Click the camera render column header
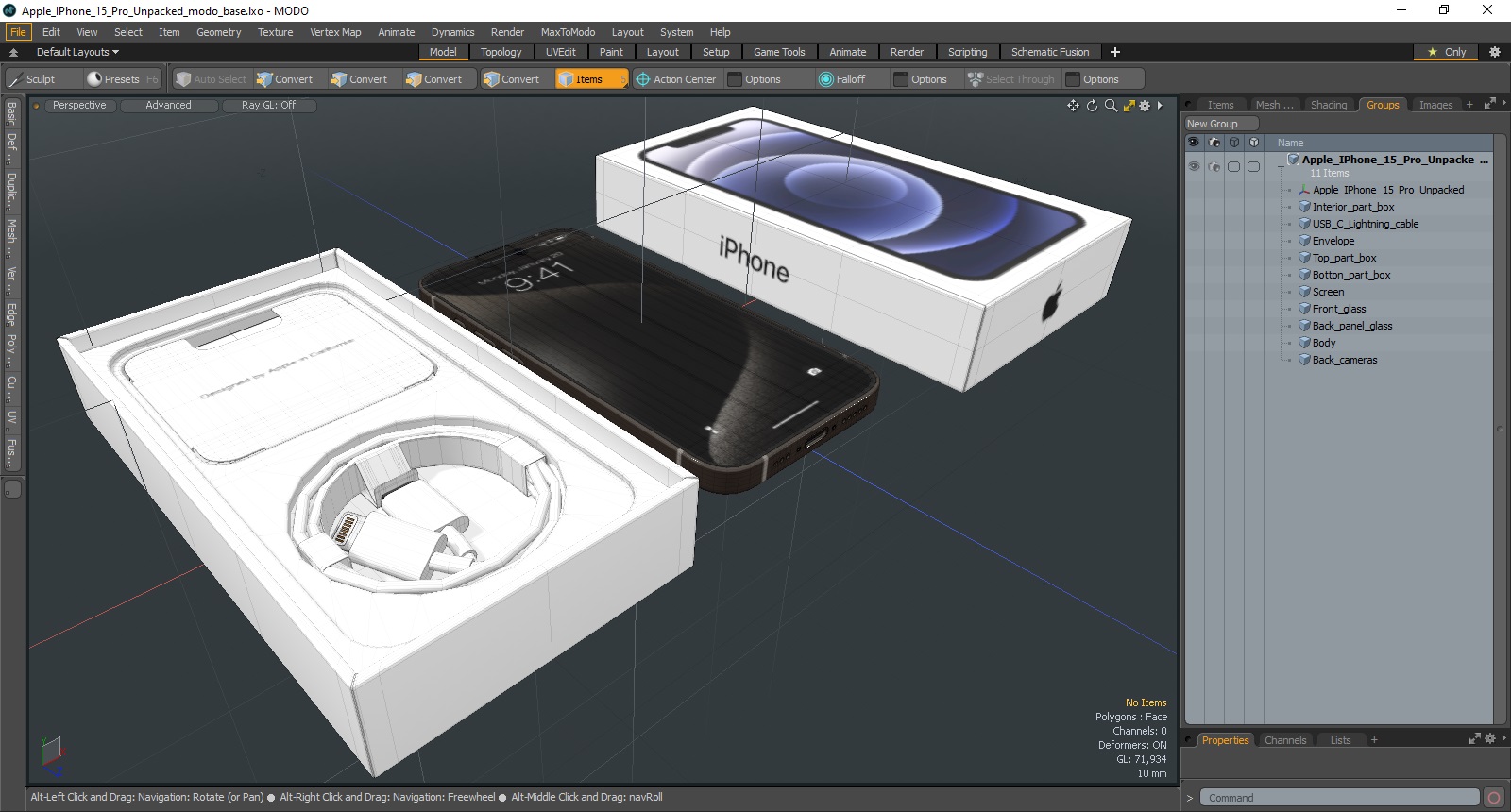 pyautogui.click(x=1214, y=143)
